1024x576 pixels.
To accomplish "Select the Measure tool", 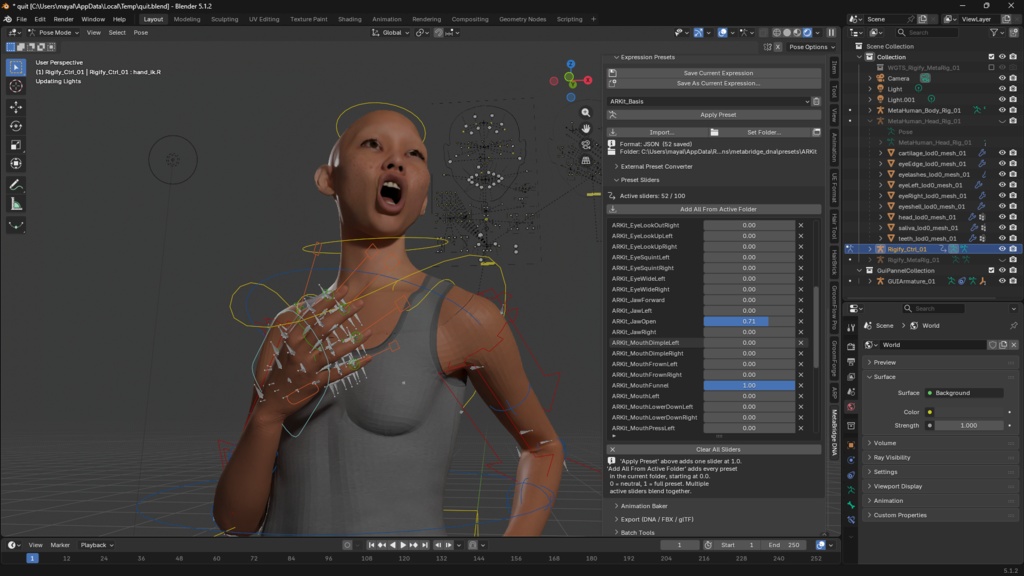I will pos(16,204).
